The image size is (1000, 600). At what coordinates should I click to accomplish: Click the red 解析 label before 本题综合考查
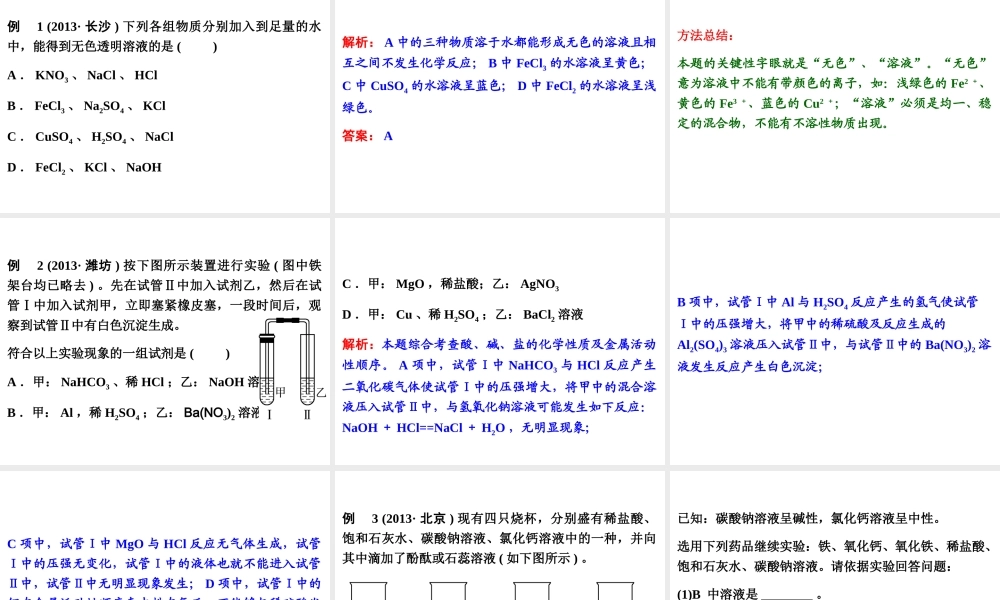click(358, 345)
